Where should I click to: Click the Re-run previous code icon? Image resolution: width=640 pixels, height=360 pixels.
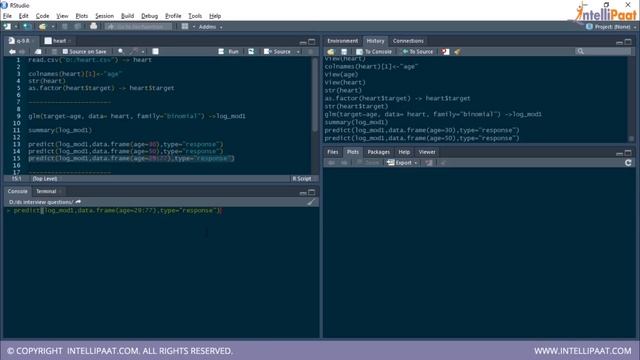tap(251, 52)
